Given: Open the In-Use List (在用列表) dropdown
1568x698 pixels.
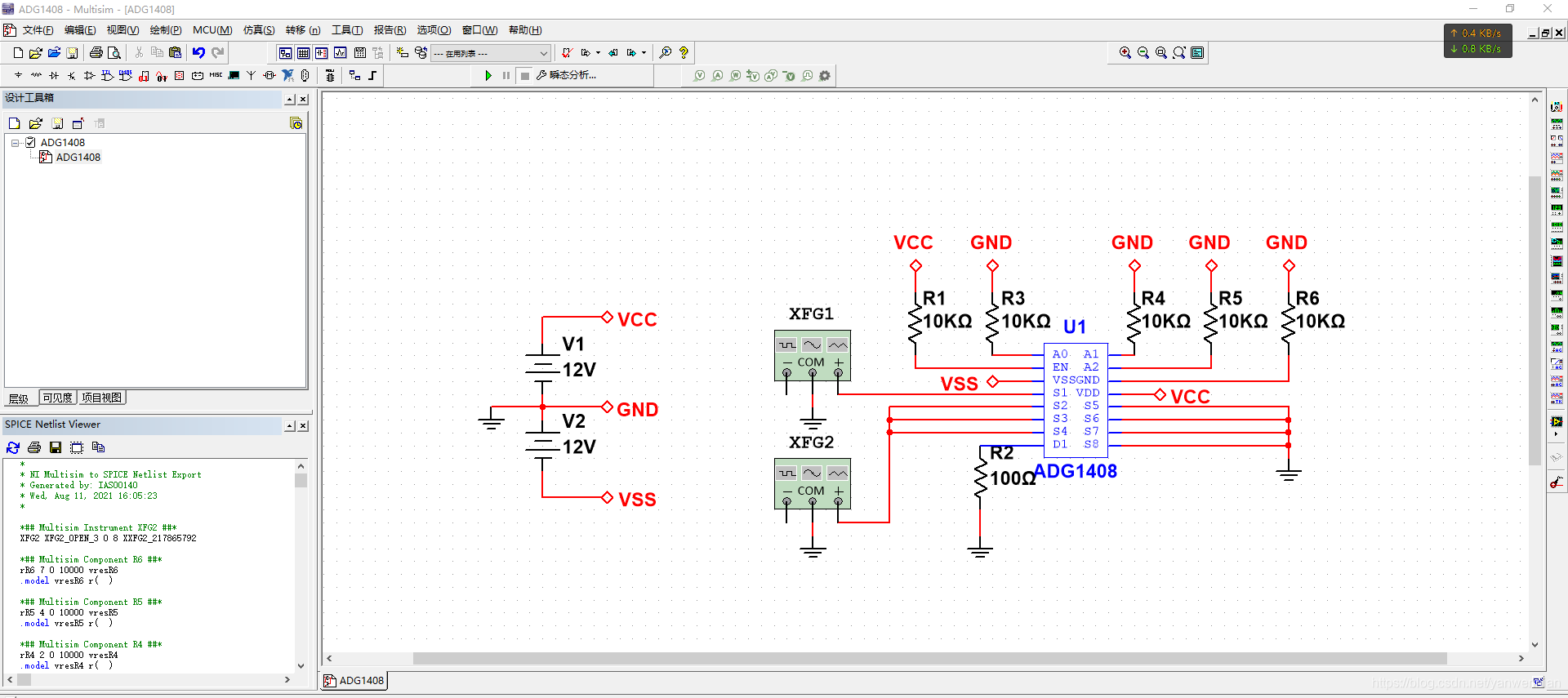Looking at the screenshot, I should (491, 53).
